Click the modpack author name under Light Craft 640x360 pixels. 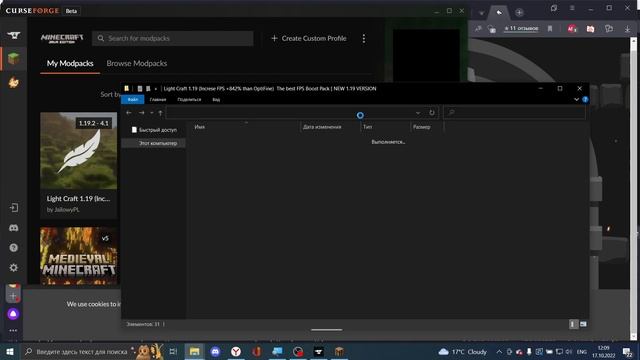[x=63, y=209]
